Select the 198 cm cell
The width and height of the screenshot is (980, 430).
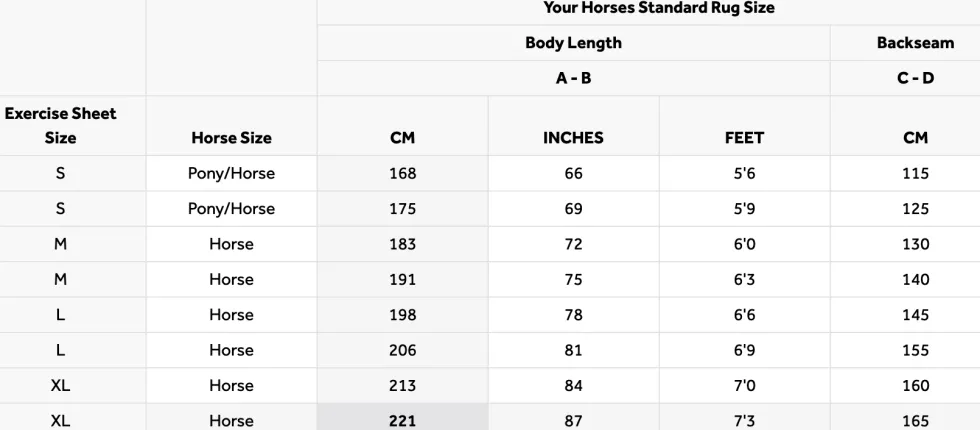(402, 314)
